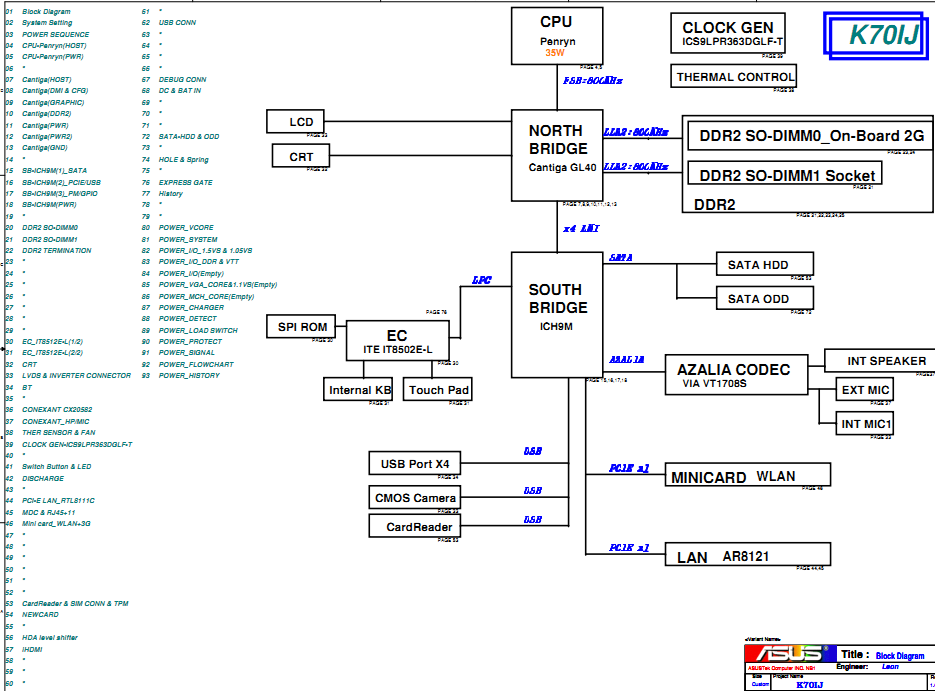The width and height of the screenshot is (935, 691).
Task: Click index entry LVDS & INVERTER CONNECTOR
Action: click(x=76, y=376)
